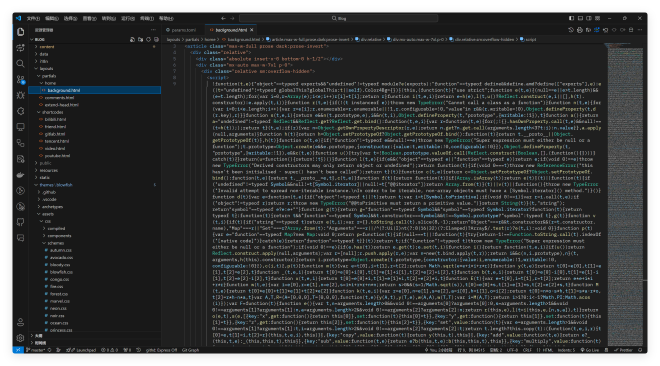Screen dimensions: 660x366
Task: Open the GitHub view in activity bar
Action: tap(20, 222)
